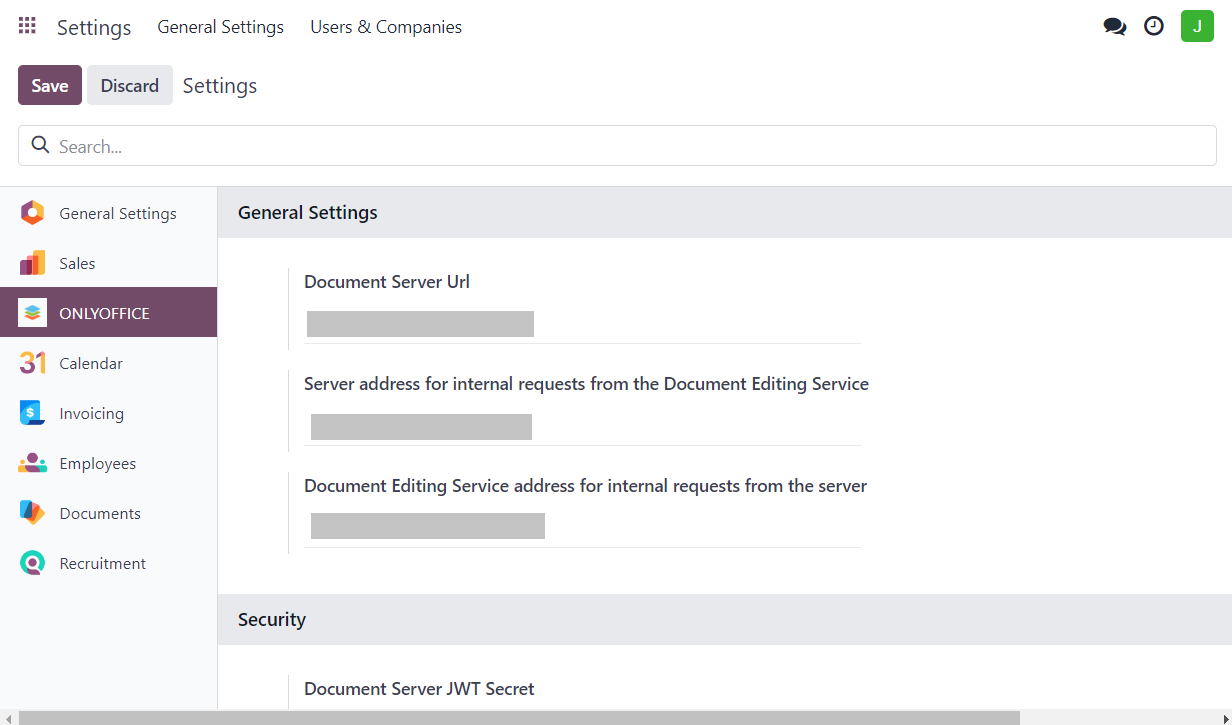Select the ONLYOFFICE layers icon
This screenshot has height=725, width=1232.
click(32, 313)
